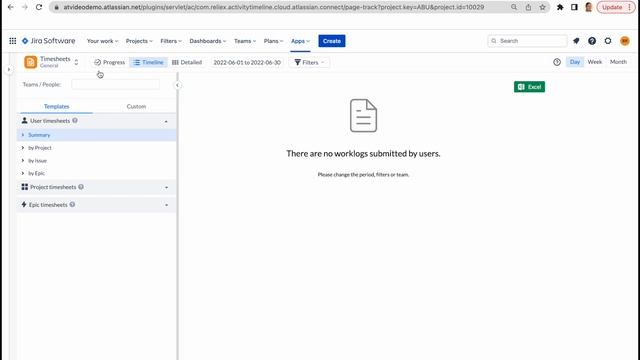
Task: Open the Projects dropdown menu
Action: click(x=139, y=41)
